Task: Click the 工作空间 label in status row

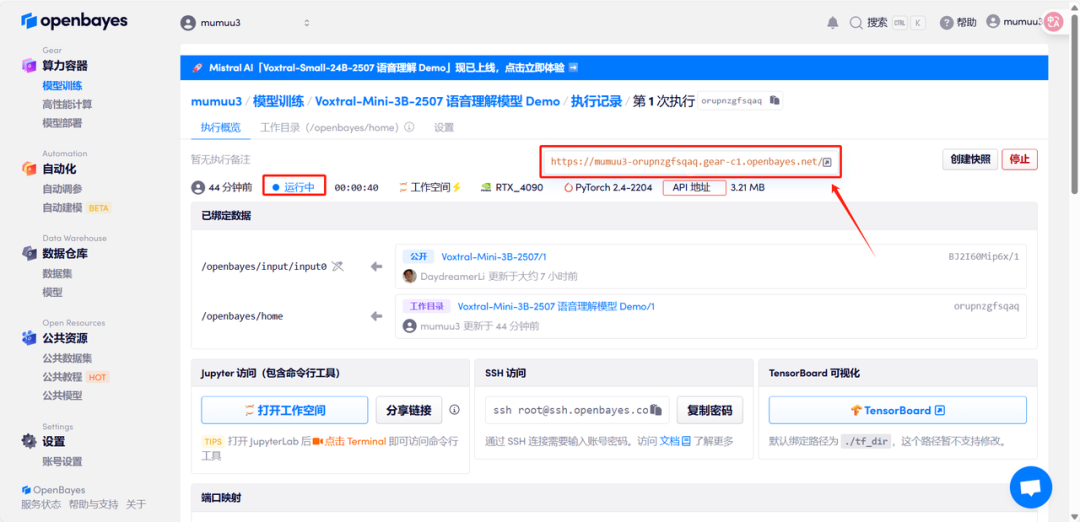Action: click(430, 187)
